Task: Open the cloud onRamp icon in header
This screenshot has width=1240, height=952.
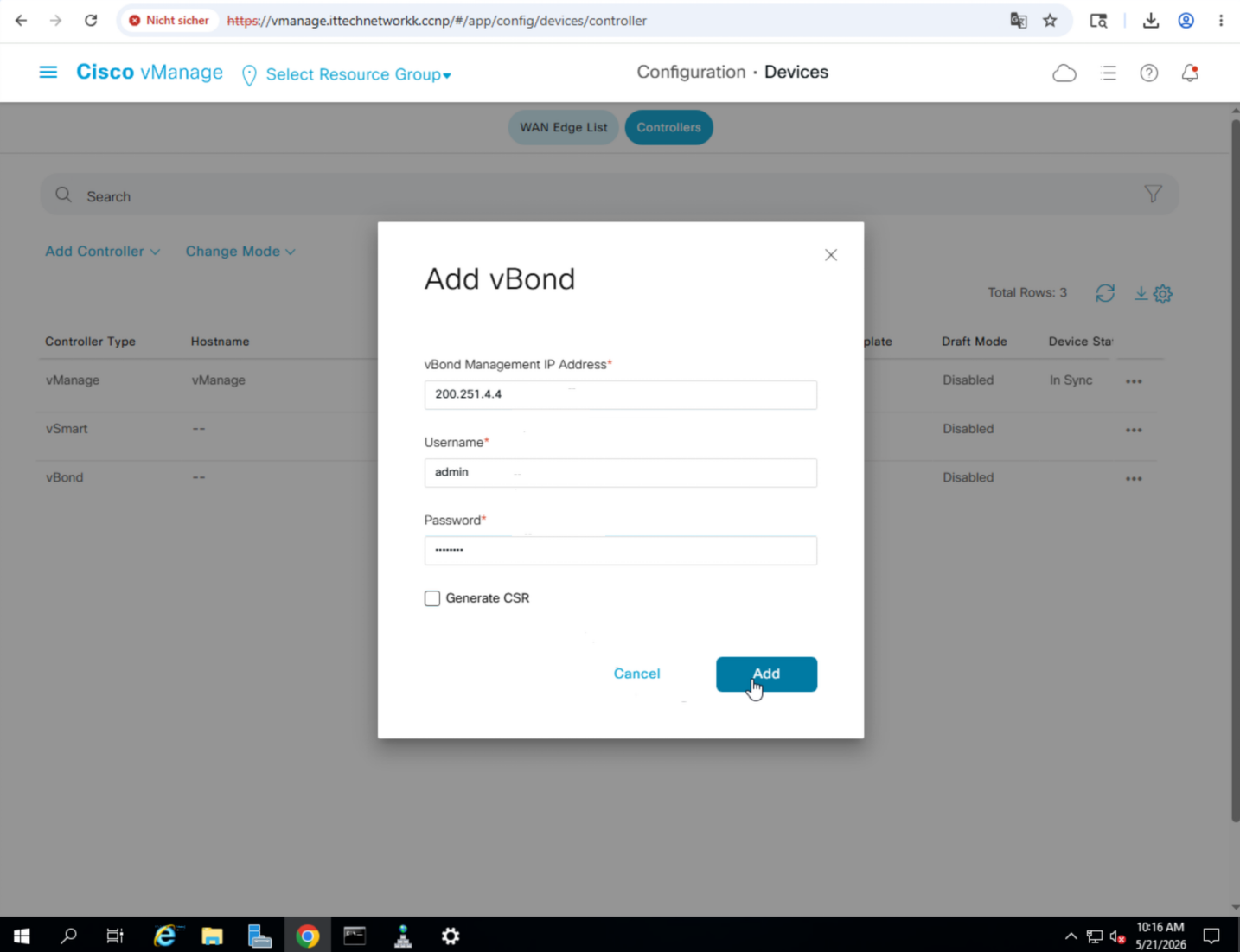Action: pyautogui.click(x=1064, y=73)
